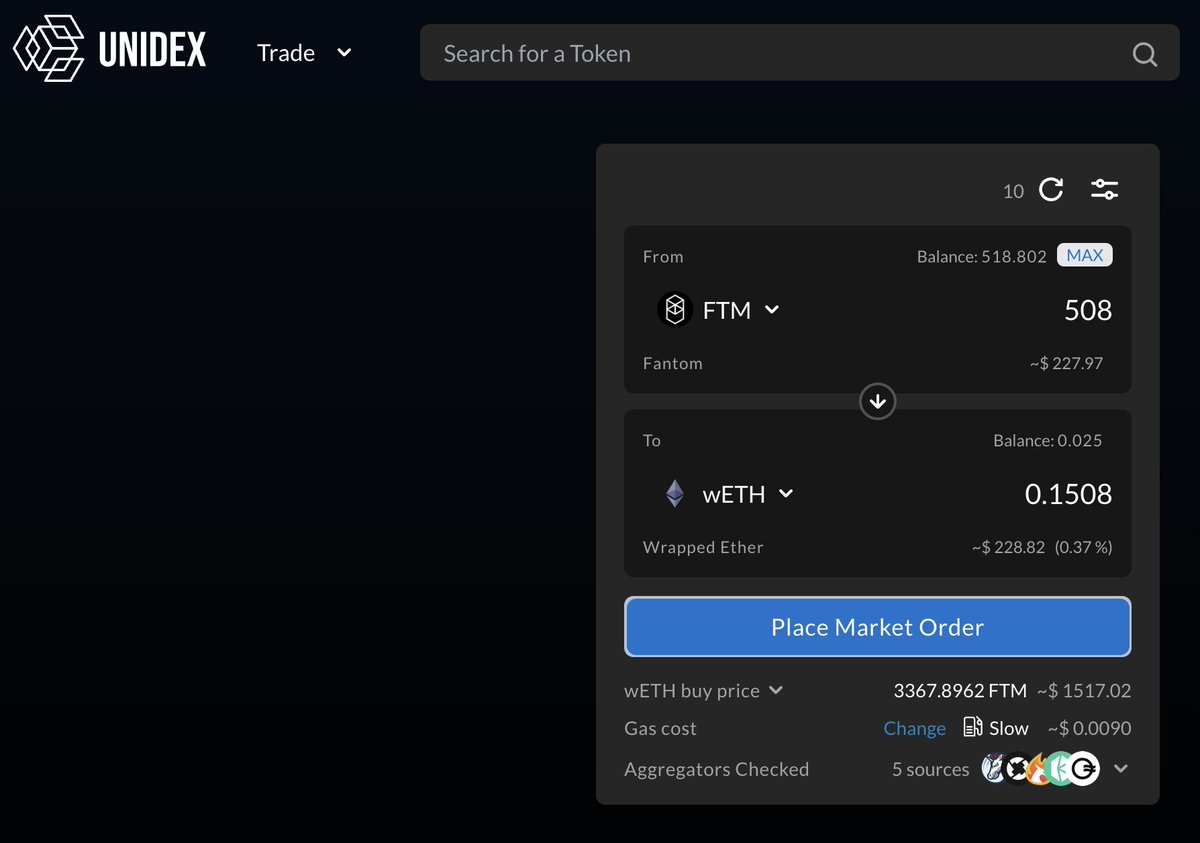This screenshot has height=843, width=1200.
Task: Click the ~$ 1517.02 price value
Action: (x=1084, y=691)
